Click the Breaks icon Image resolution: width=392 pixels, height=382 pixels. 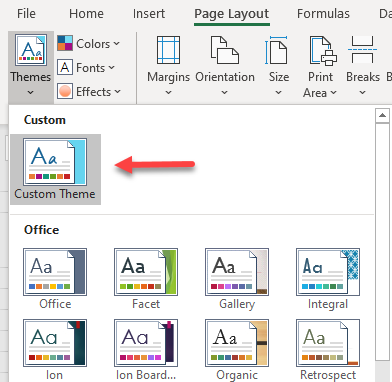click(x=362, y=50)
